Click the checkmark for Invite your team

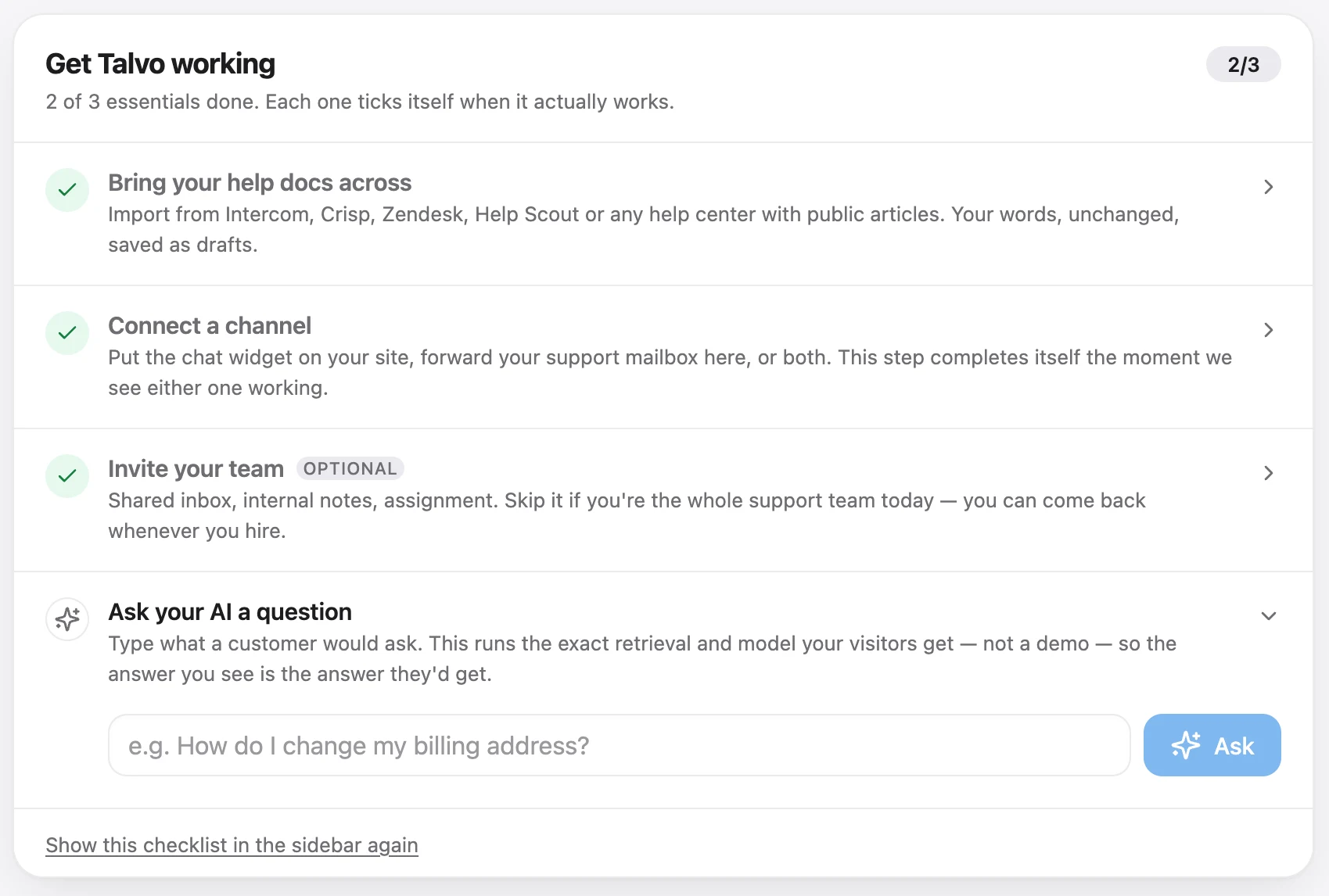67,476
